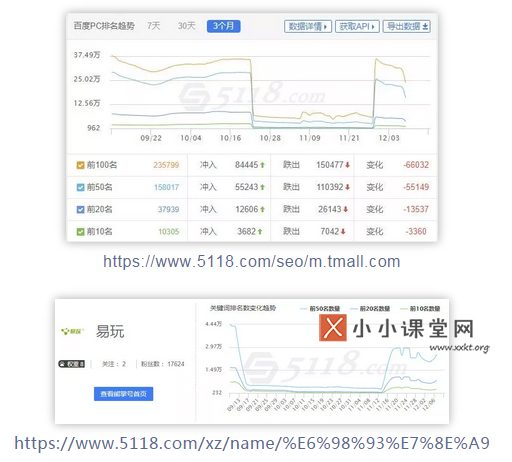Click the green up arrow beside 12606
The width and height of the screenshot is (512, 462).
[262, 209]
